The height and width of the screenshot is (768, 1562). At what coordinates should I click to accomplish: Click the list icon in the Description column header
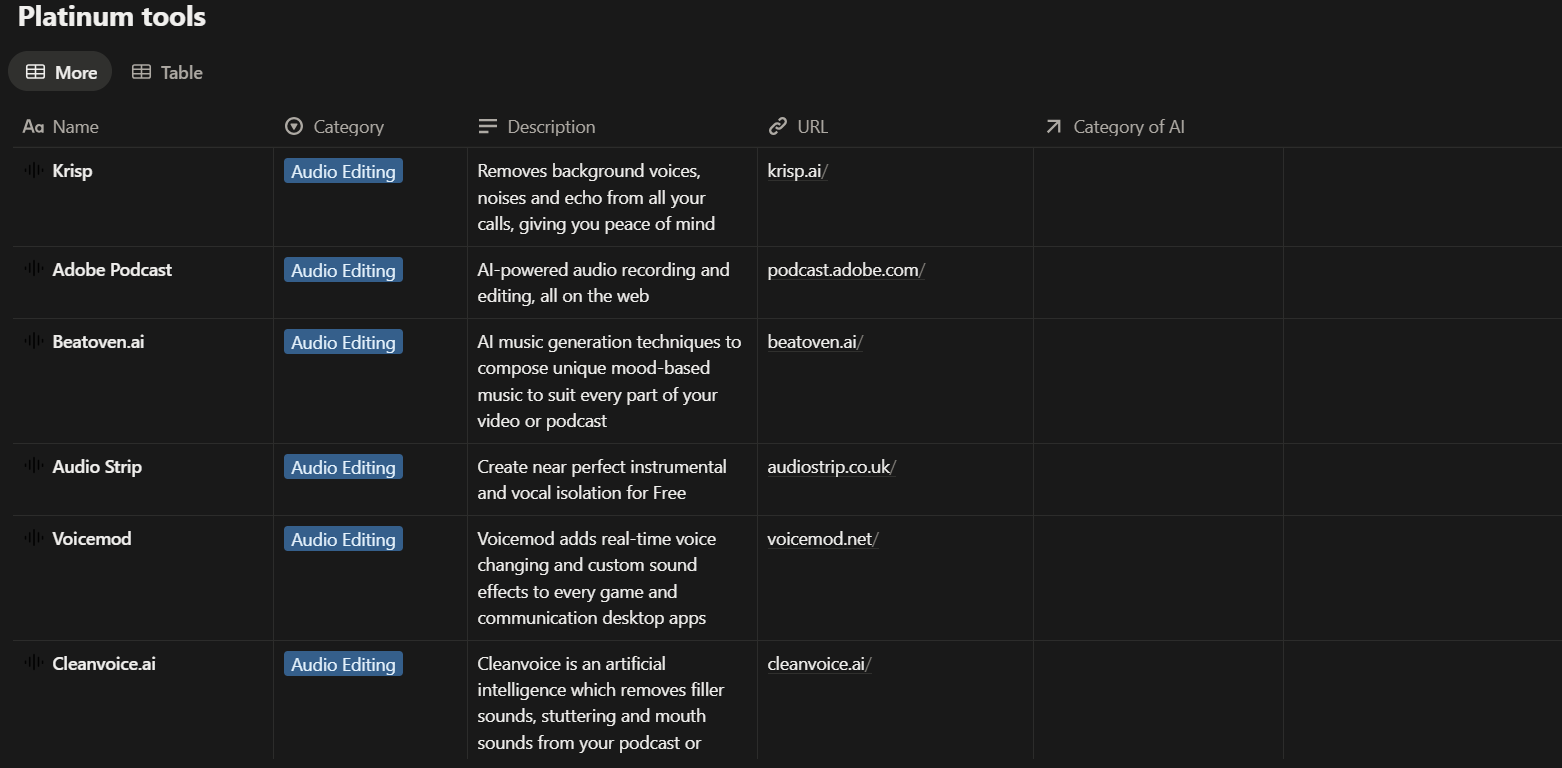point(487,126)
